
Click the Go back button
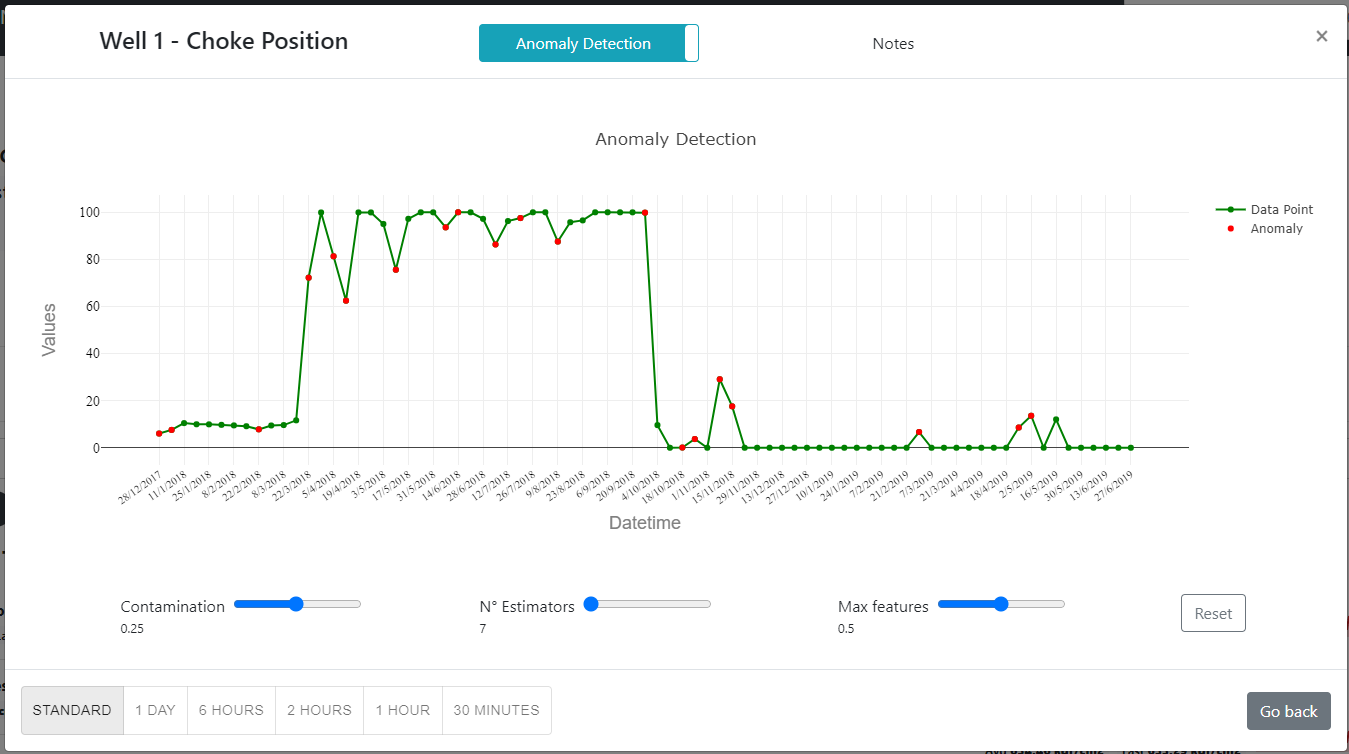coord(1288,711)
